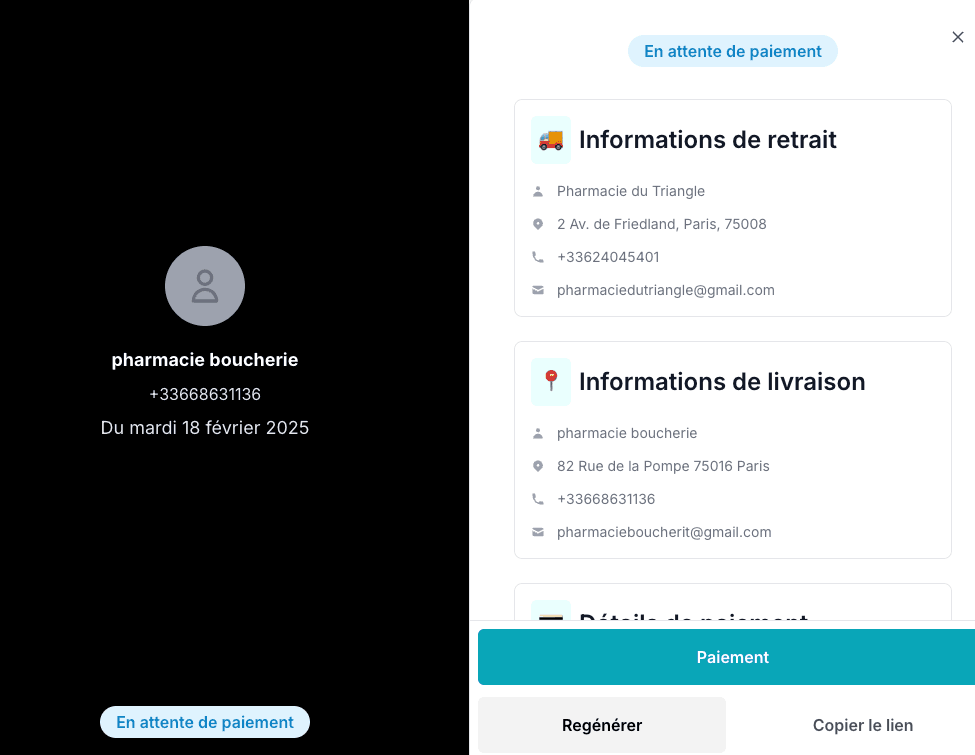
Task: Click envelope icon beside pharmaciedutriangle@gmail.com
Action: tap(538, 290)
